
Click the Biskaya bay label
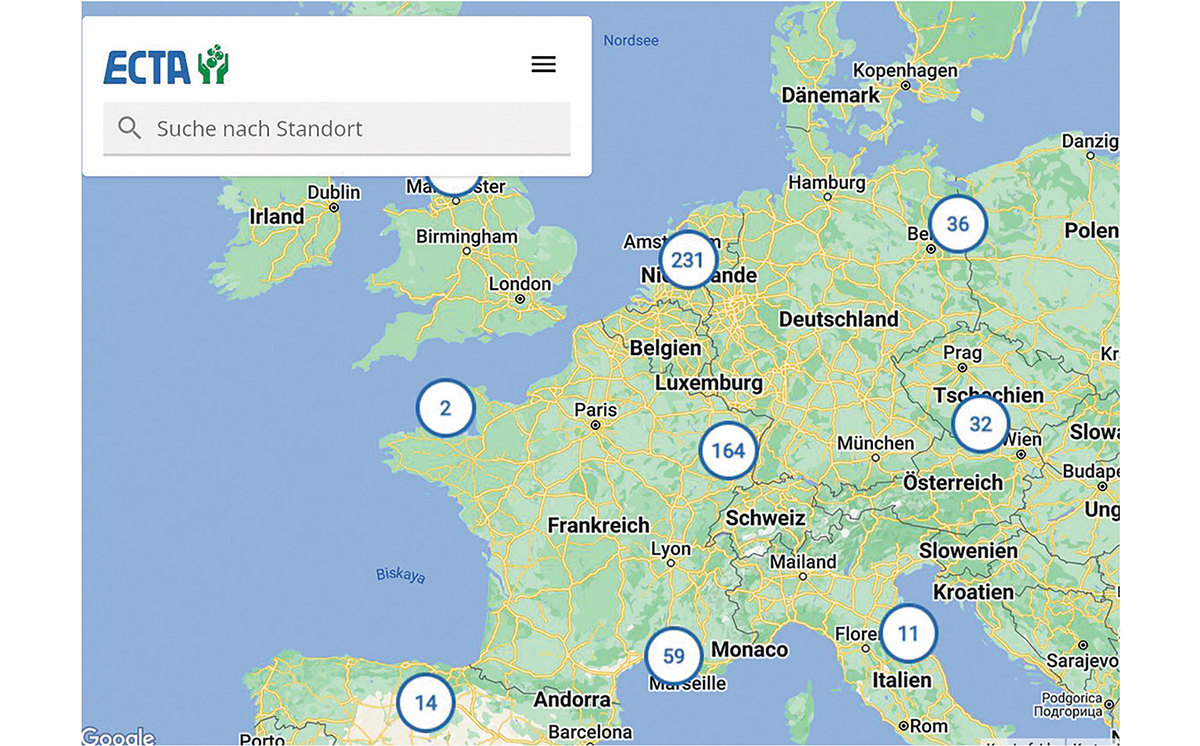point(401,575)
